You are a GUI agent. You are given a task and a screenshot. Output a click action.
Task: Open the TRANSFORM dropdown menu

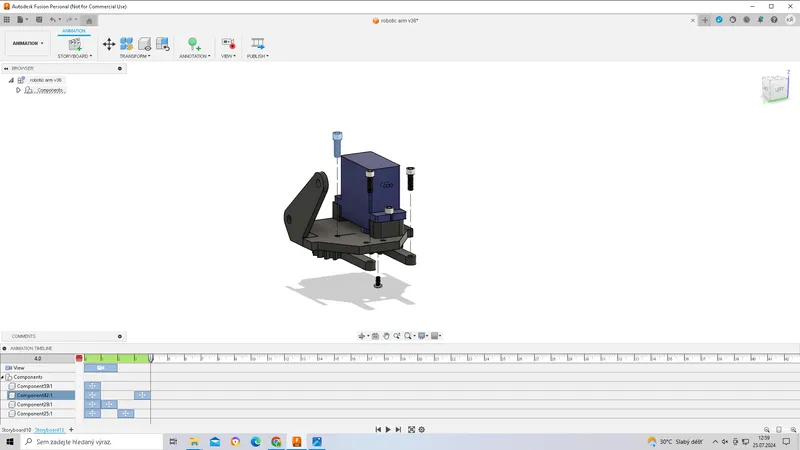click(x=135, y=56)
